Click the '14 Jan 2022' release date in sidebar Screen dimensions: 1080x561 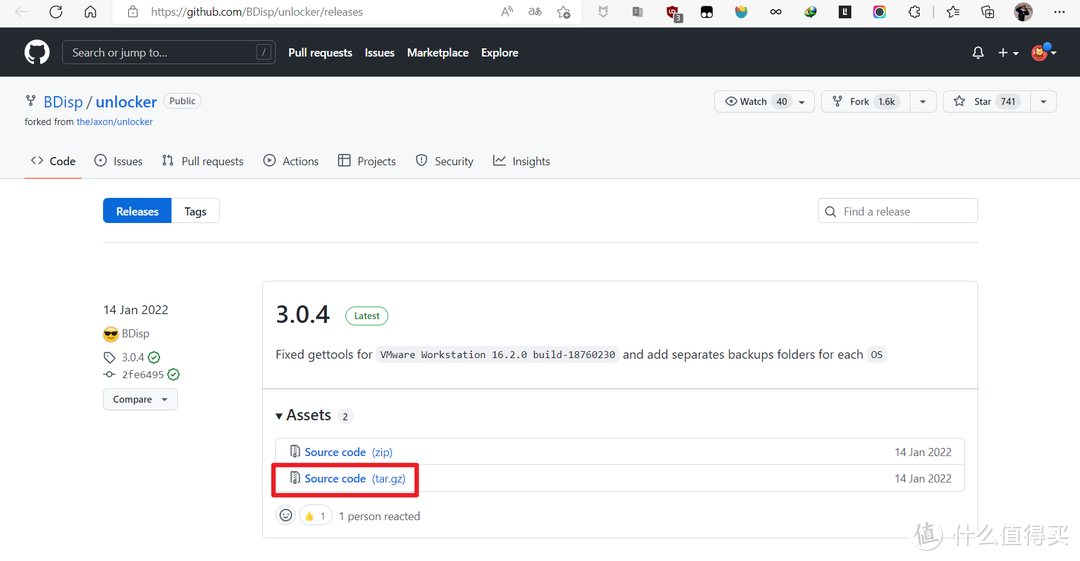click(136, 309)
